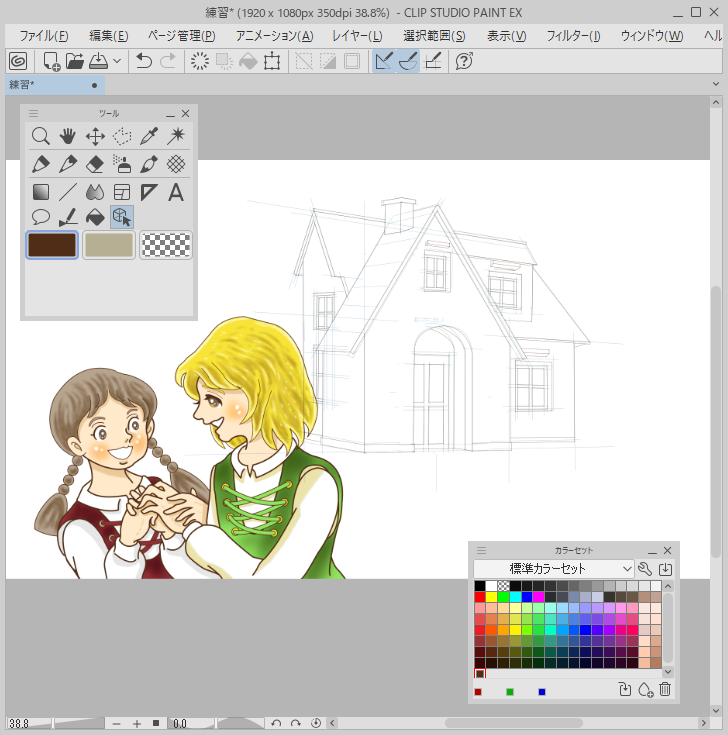This screenshot has height=735, width=728.
Task: Open the 表示(V) menu
Action: coord(506,36)
